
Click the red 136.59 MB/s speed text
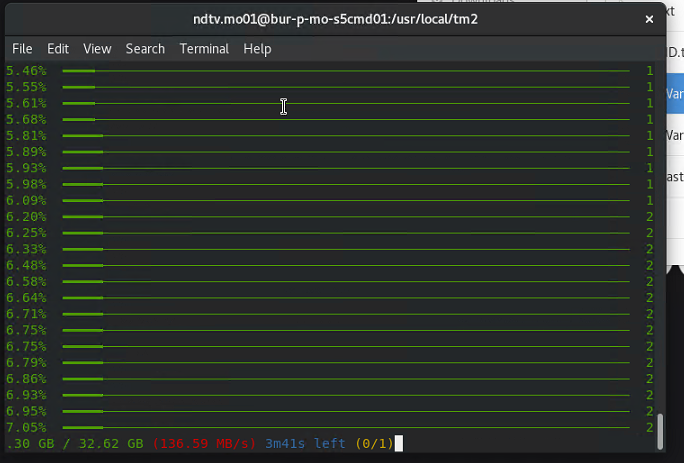coord(204,444)
